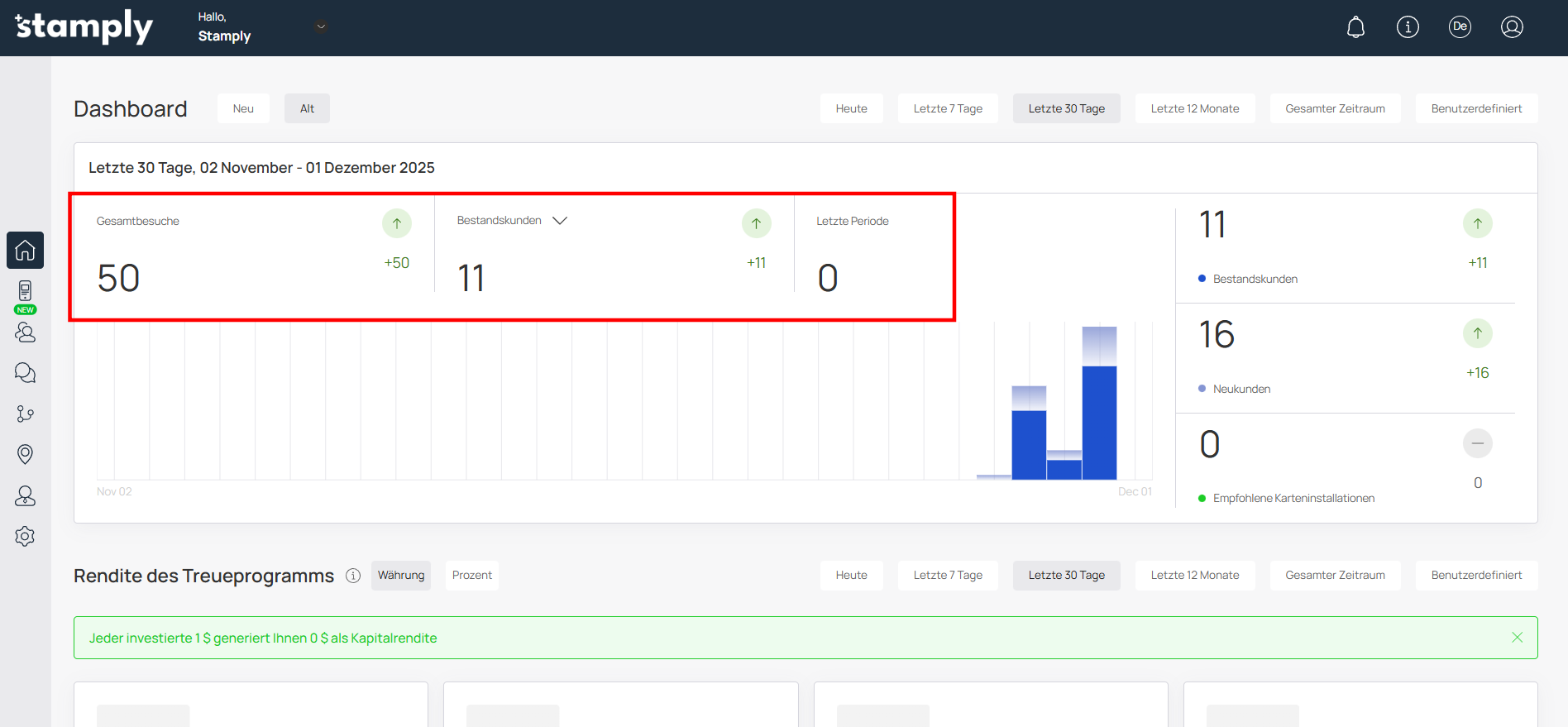Expand the Bestandskunden dropdown chevron
This screenshot has height=727, width=1568.
(560, 221)
